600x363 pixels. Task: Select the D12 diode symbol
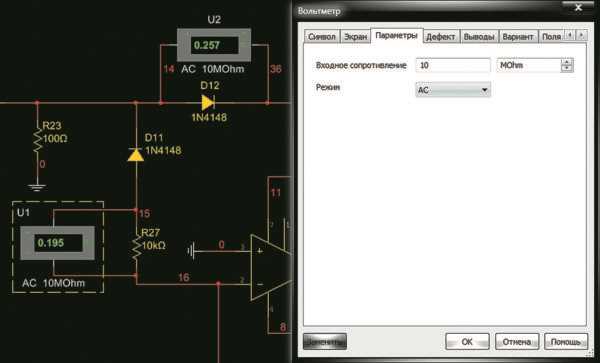208,103
